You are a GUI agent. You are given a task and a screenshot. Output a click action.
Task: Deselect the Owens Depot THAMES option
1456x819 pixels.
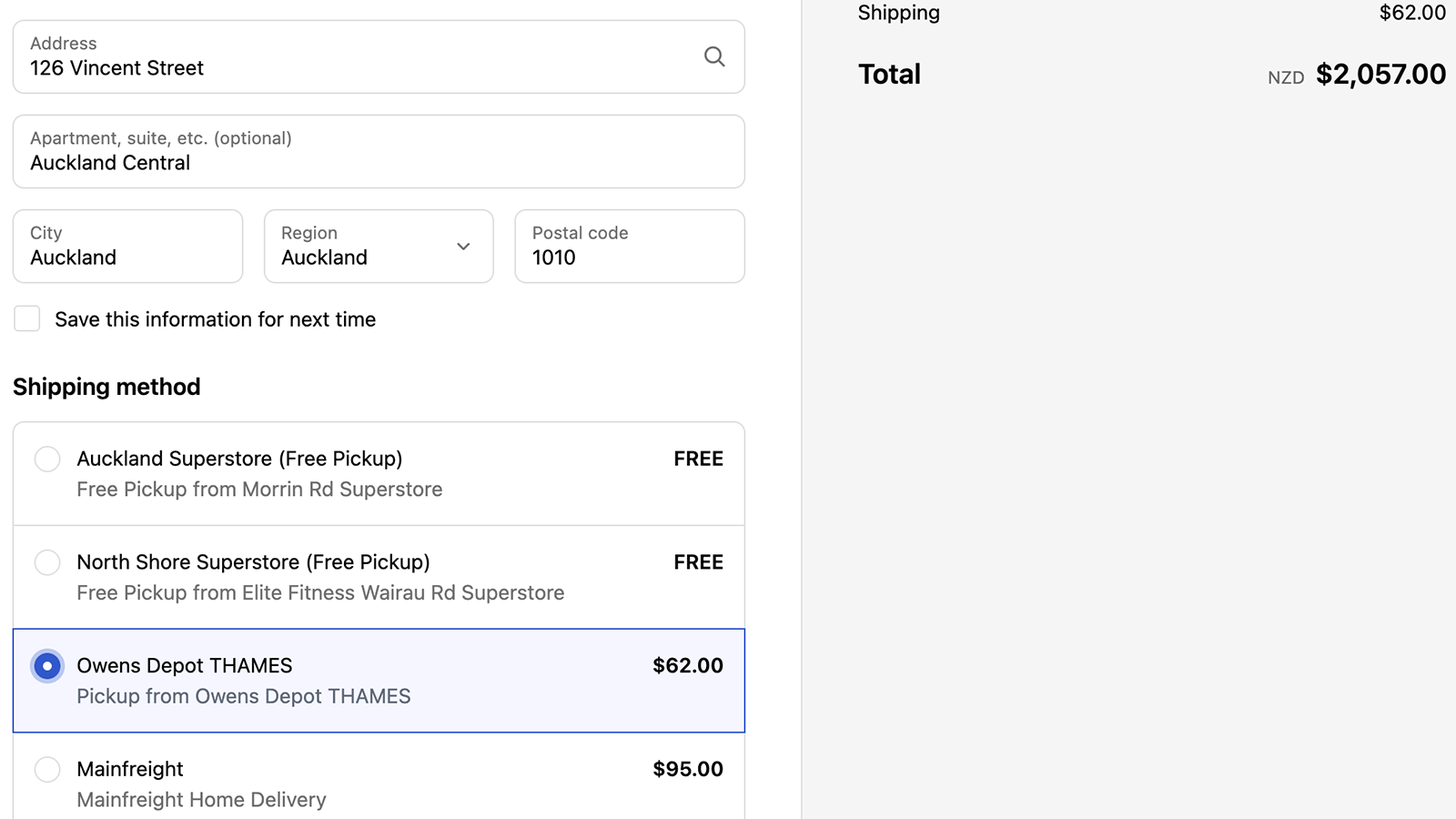pyautogui.click(x=46, y=665)
